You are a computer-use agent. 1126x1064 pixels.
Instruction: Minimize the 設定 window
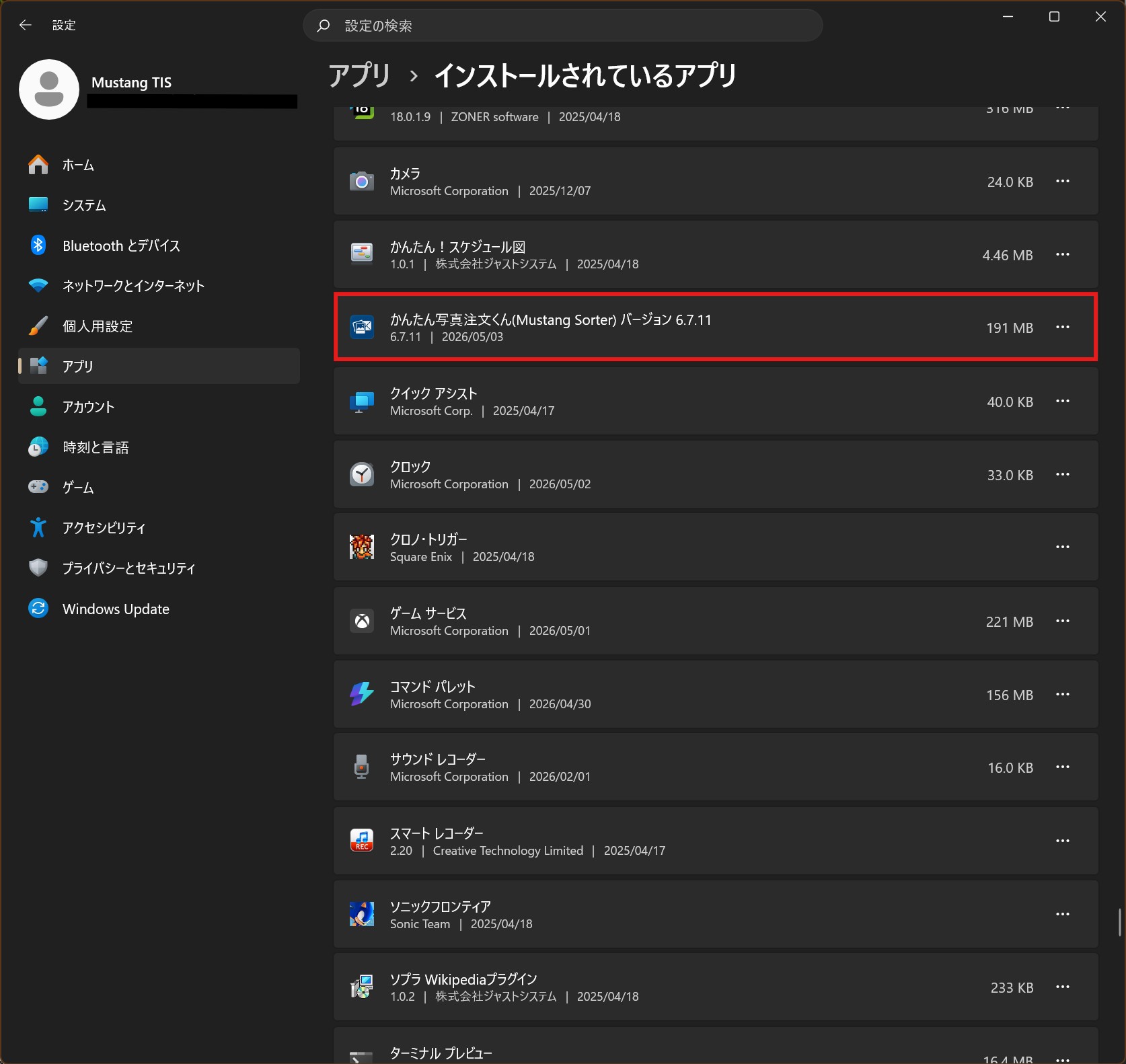(x=1008, y=17)
